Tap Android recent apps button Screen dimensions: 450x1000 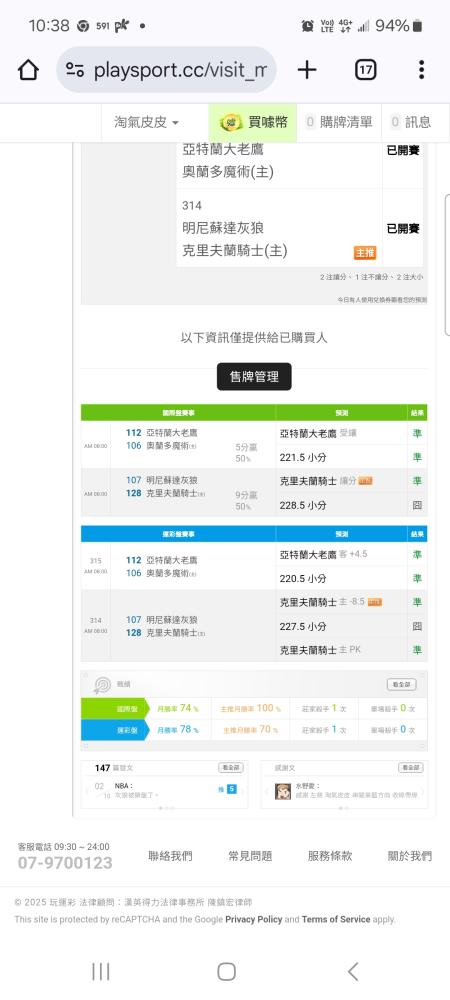coord(101,971)
